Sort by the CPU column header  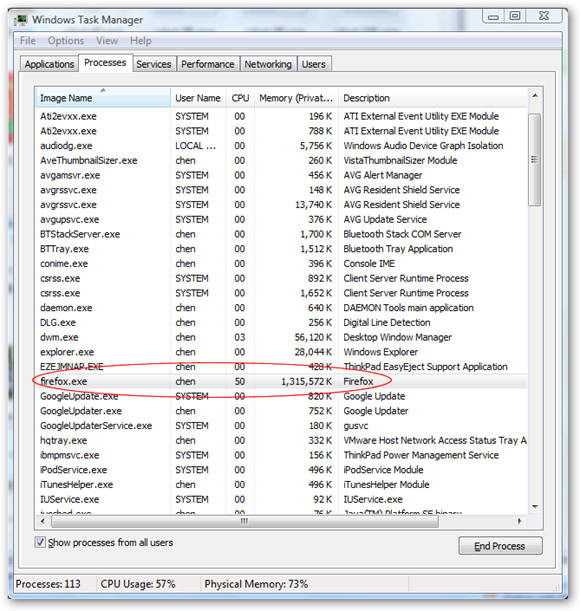240,98
